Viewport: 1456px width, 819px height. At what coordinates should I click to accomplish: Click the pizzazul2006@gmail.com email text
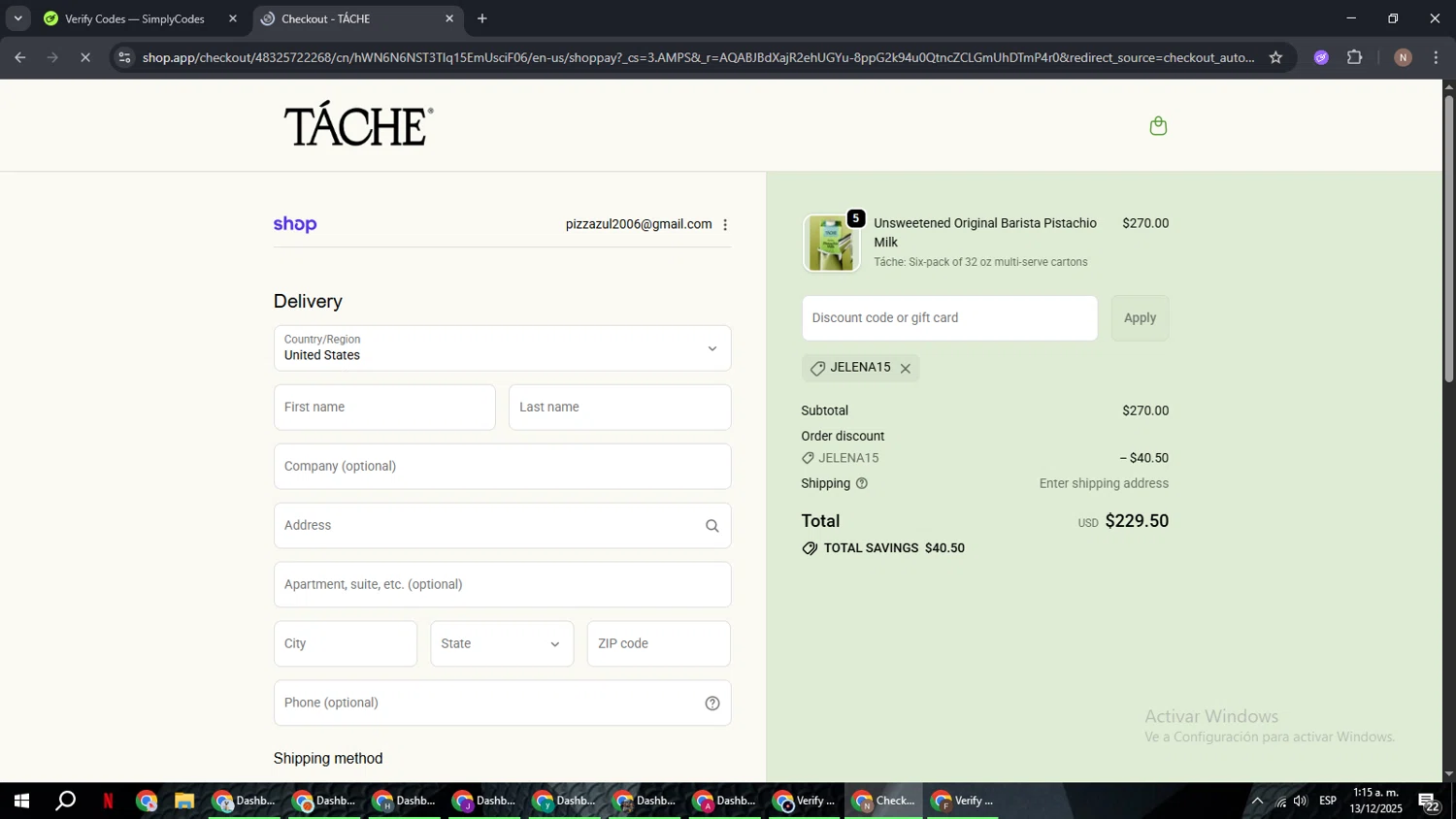point(639,224)
